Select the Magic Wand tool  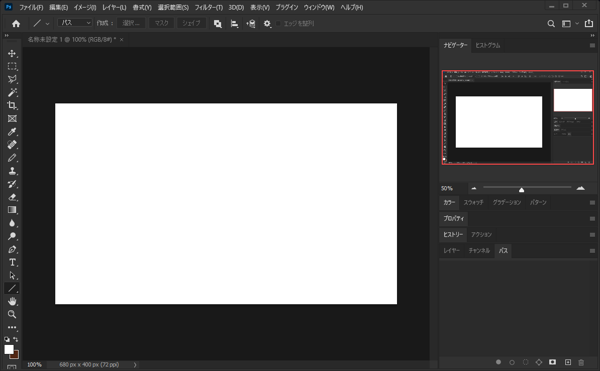[x=12, y=92]
